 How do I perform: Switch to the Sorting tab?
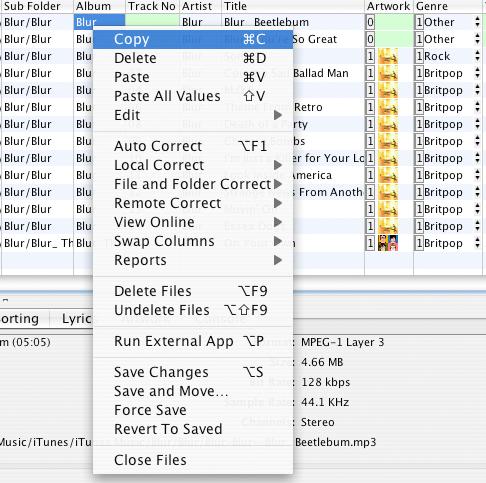19,319
